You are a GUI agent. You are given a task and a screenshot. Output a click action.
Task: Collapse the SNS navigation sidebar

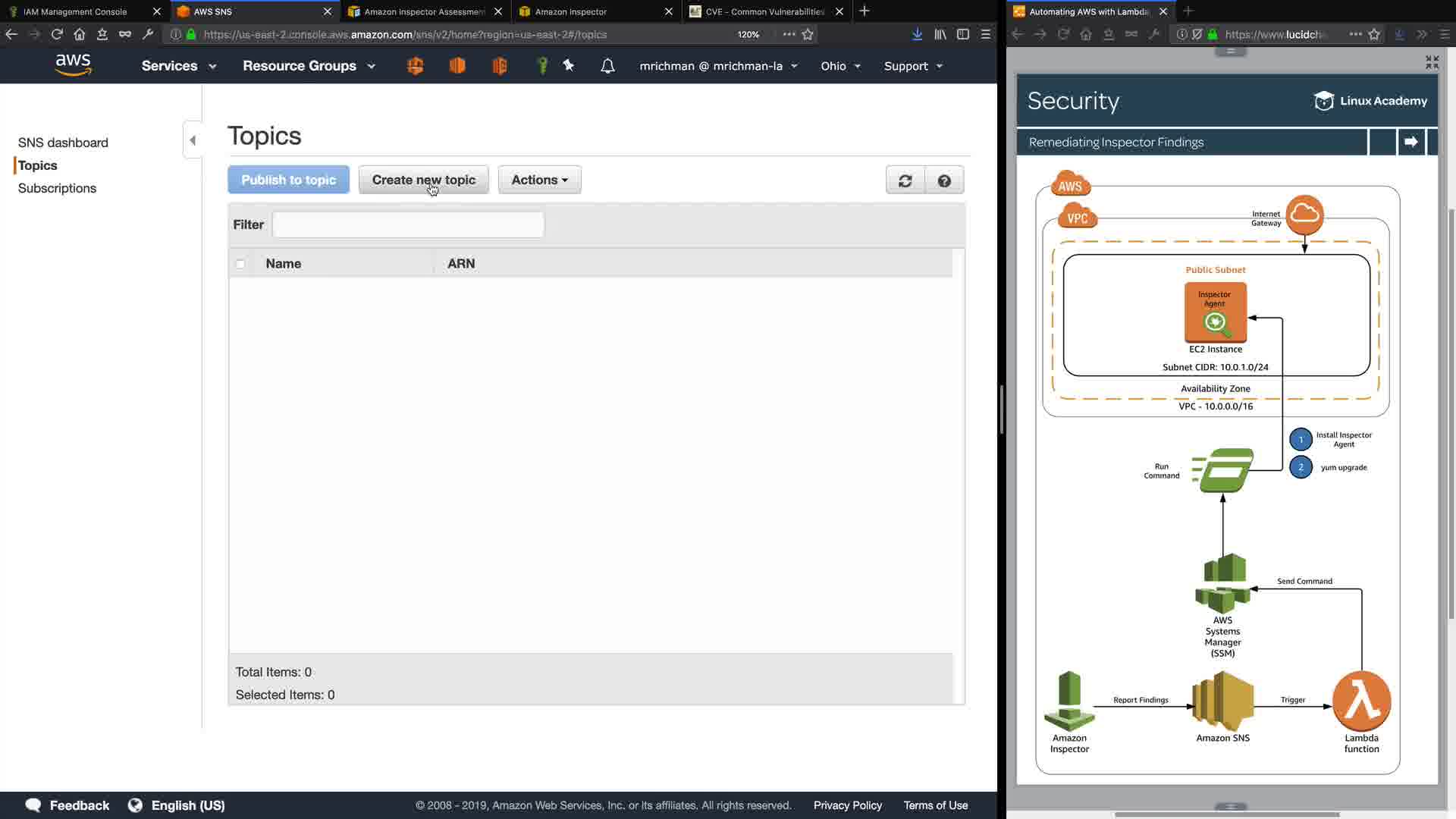click(x=193, y=140)
